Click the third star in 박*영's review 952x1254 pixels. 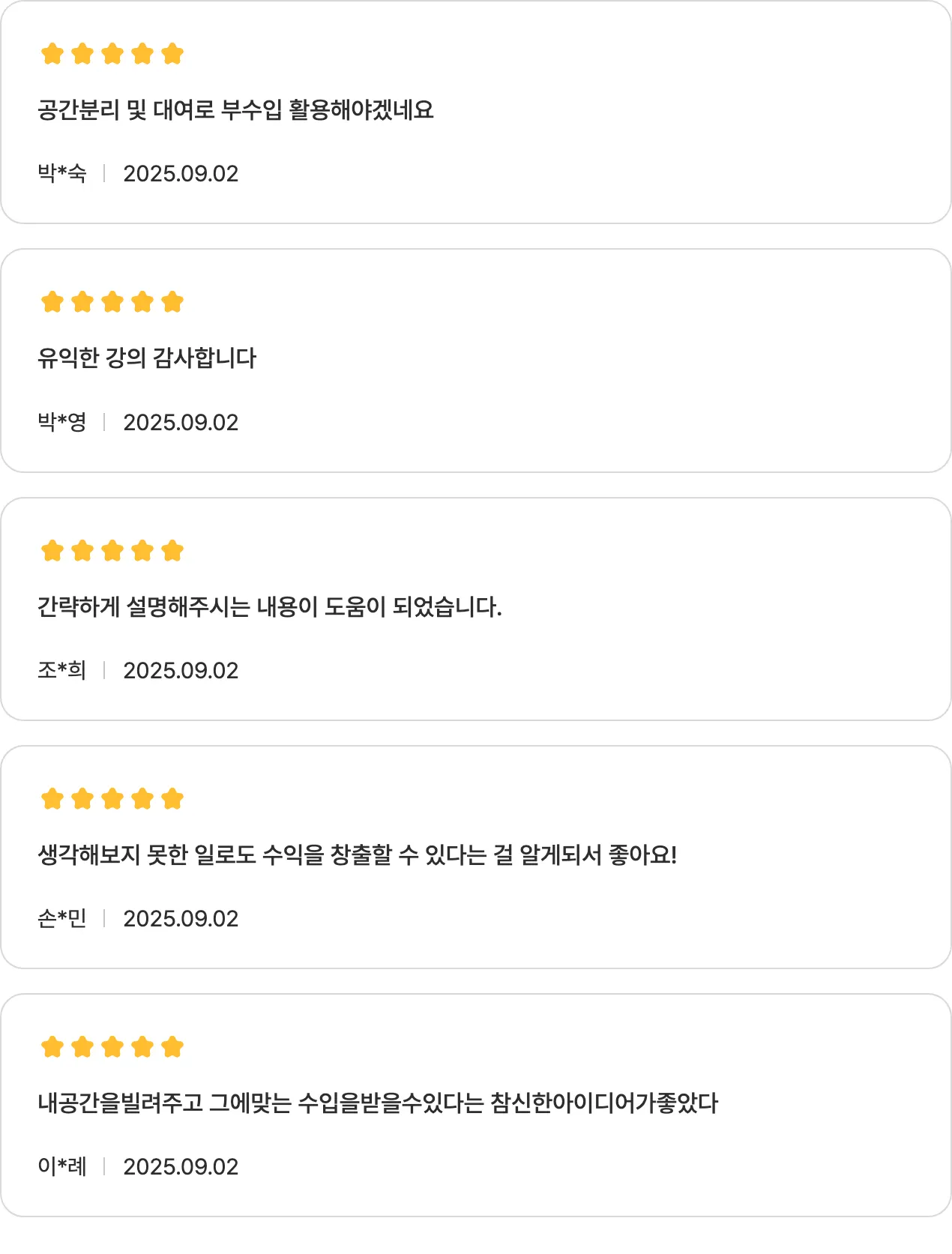(x=112, y=302)
